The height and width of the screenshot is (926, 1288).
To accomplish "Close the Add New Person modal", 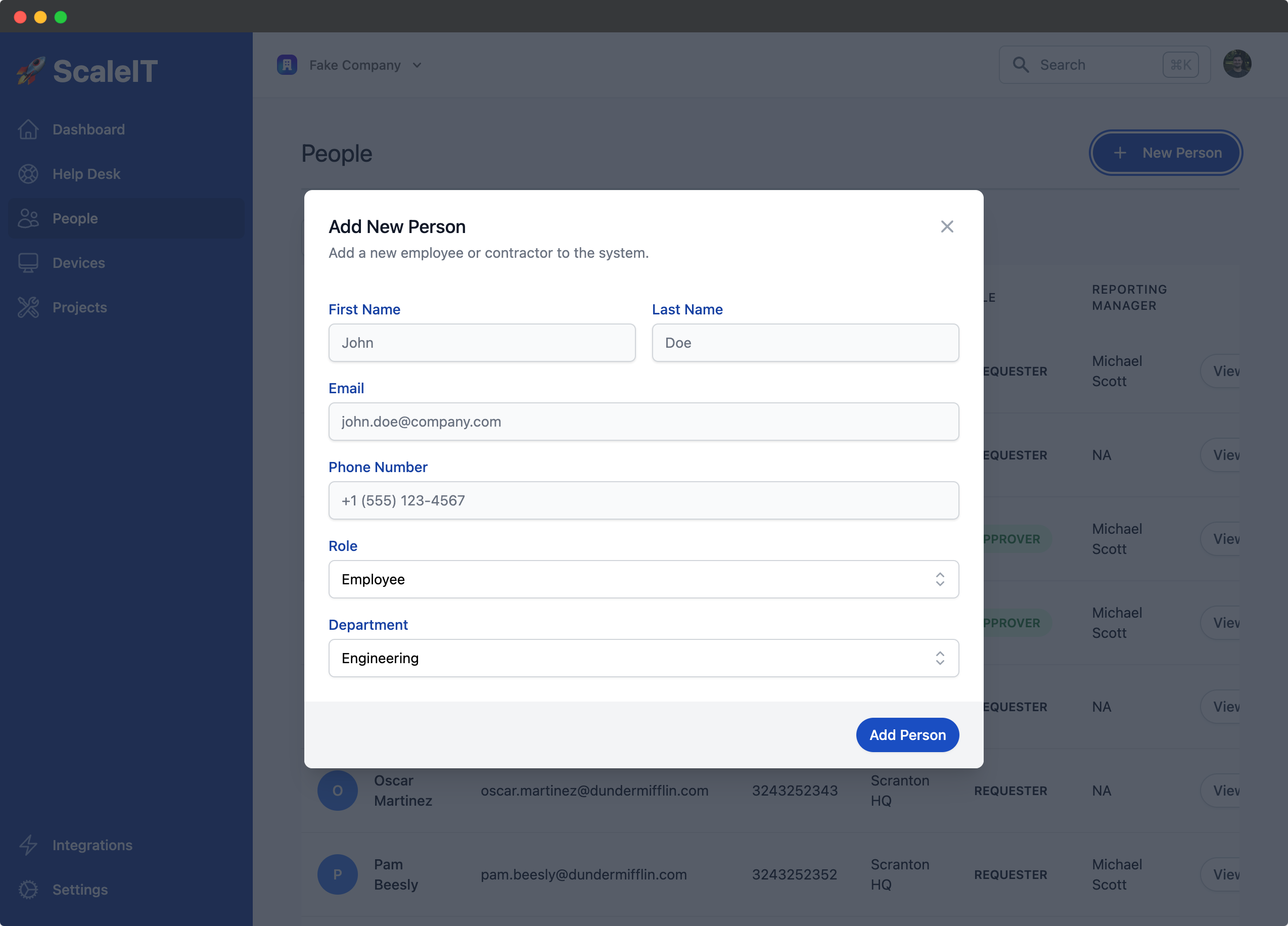I will (946, 226).
